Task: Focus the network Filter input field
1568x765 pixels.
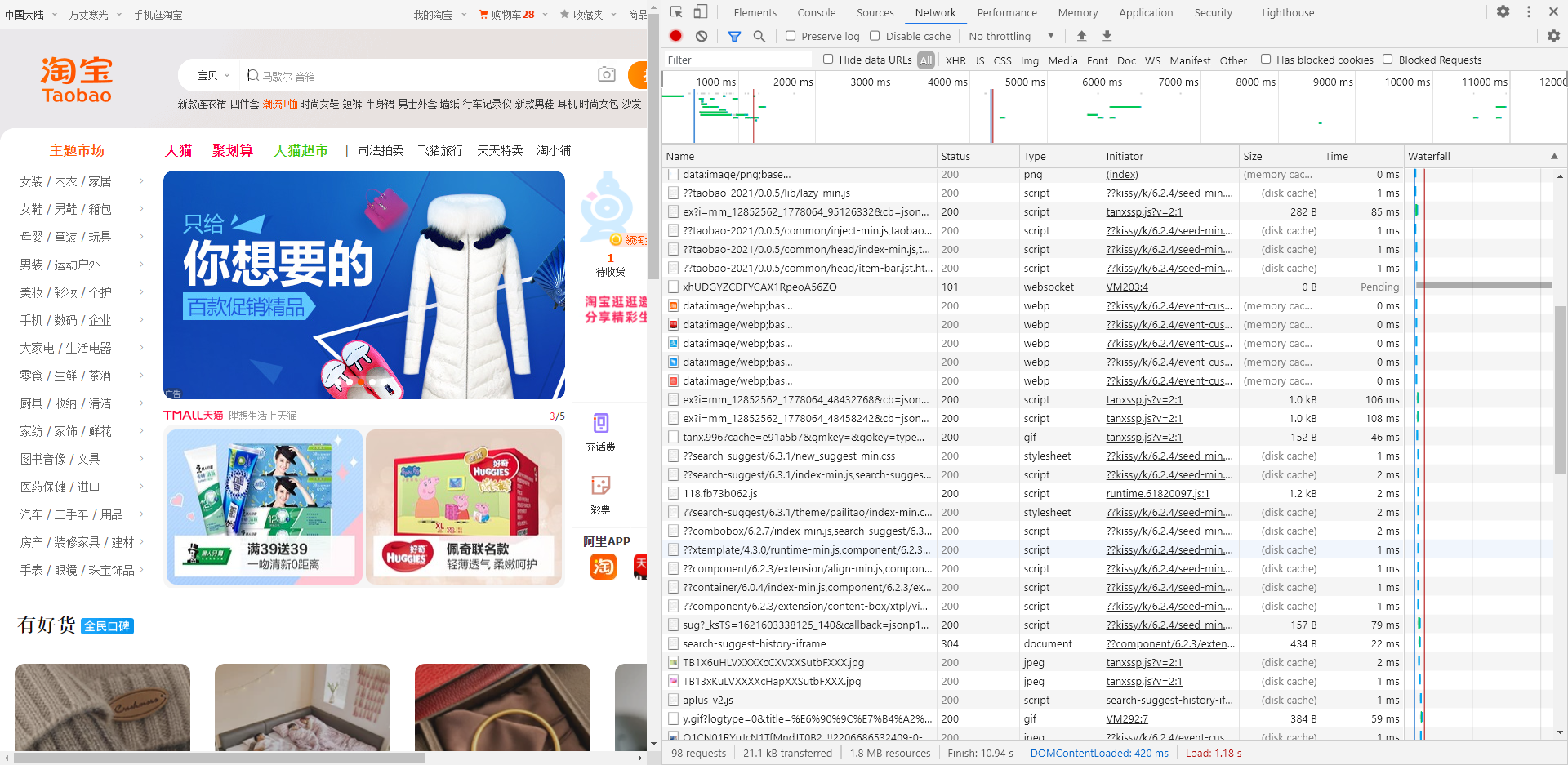Action: click(738, 60)
